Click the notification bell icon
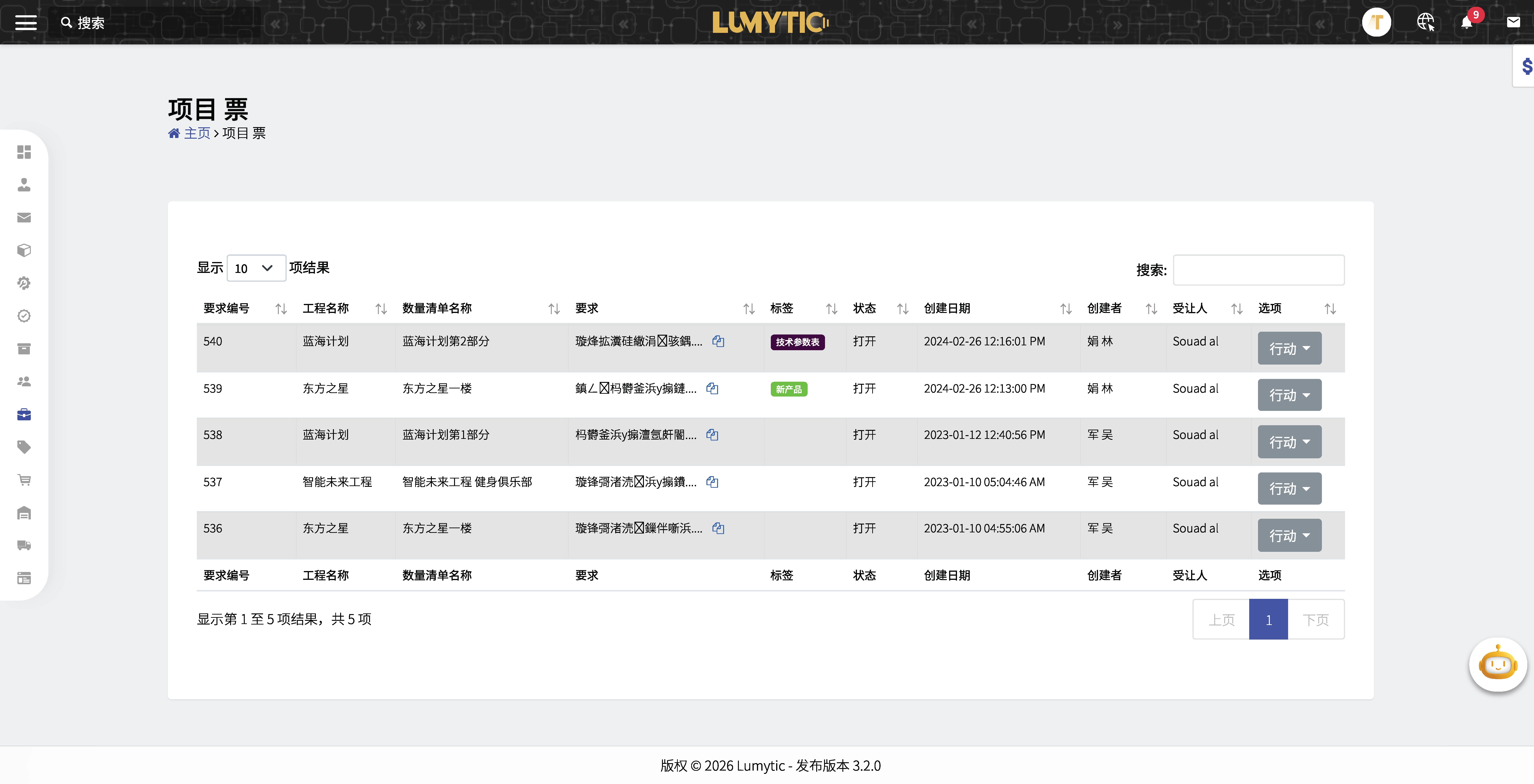The height and width of the screenshot is (784, 1534). click(x=1467, y=23)
